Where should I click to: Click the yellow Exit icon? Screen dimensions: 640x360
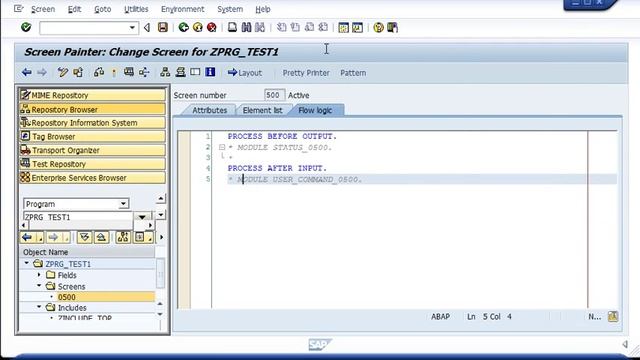(198, 27)
